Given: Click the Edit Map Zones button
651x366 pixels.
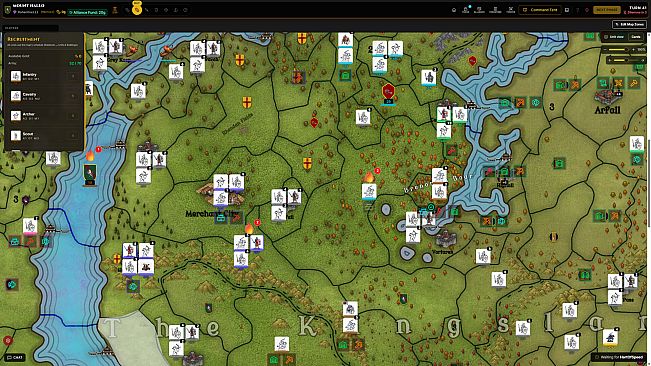Looking at the screenshot, I should pos(629,24).
